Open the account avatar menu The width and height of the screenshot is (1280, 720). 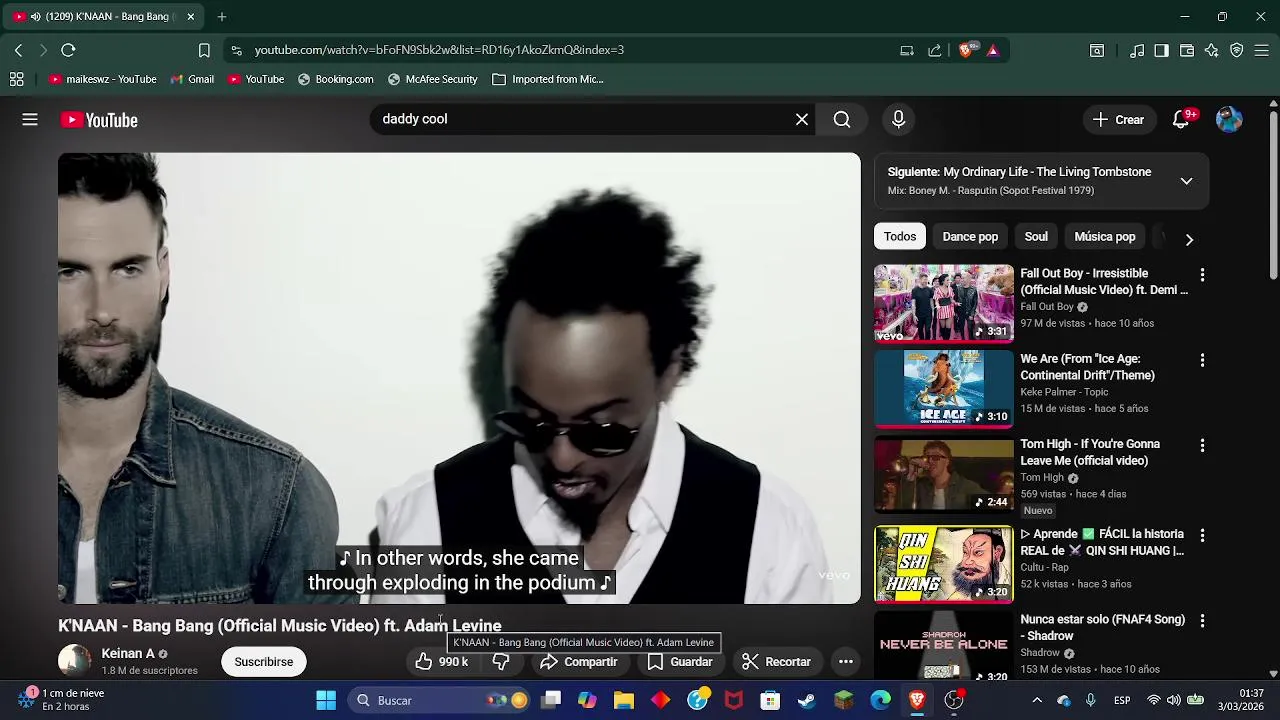point(1229,120)
